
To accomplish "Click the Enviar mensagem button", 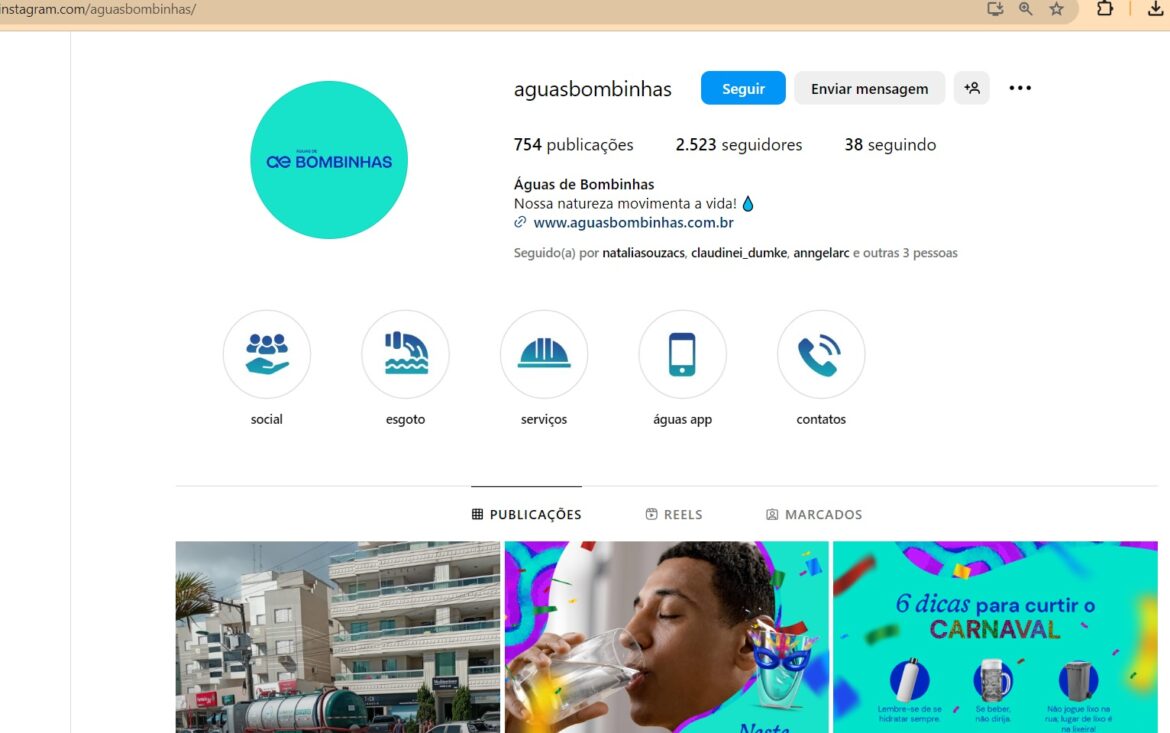I will coord(869,88).
